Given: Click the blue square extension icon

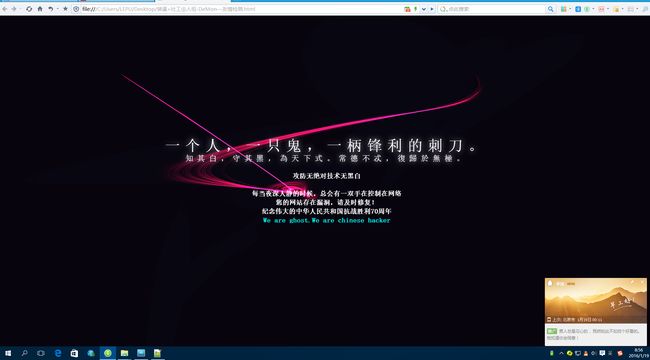Looking at the screenshot, I should [578, 9].
